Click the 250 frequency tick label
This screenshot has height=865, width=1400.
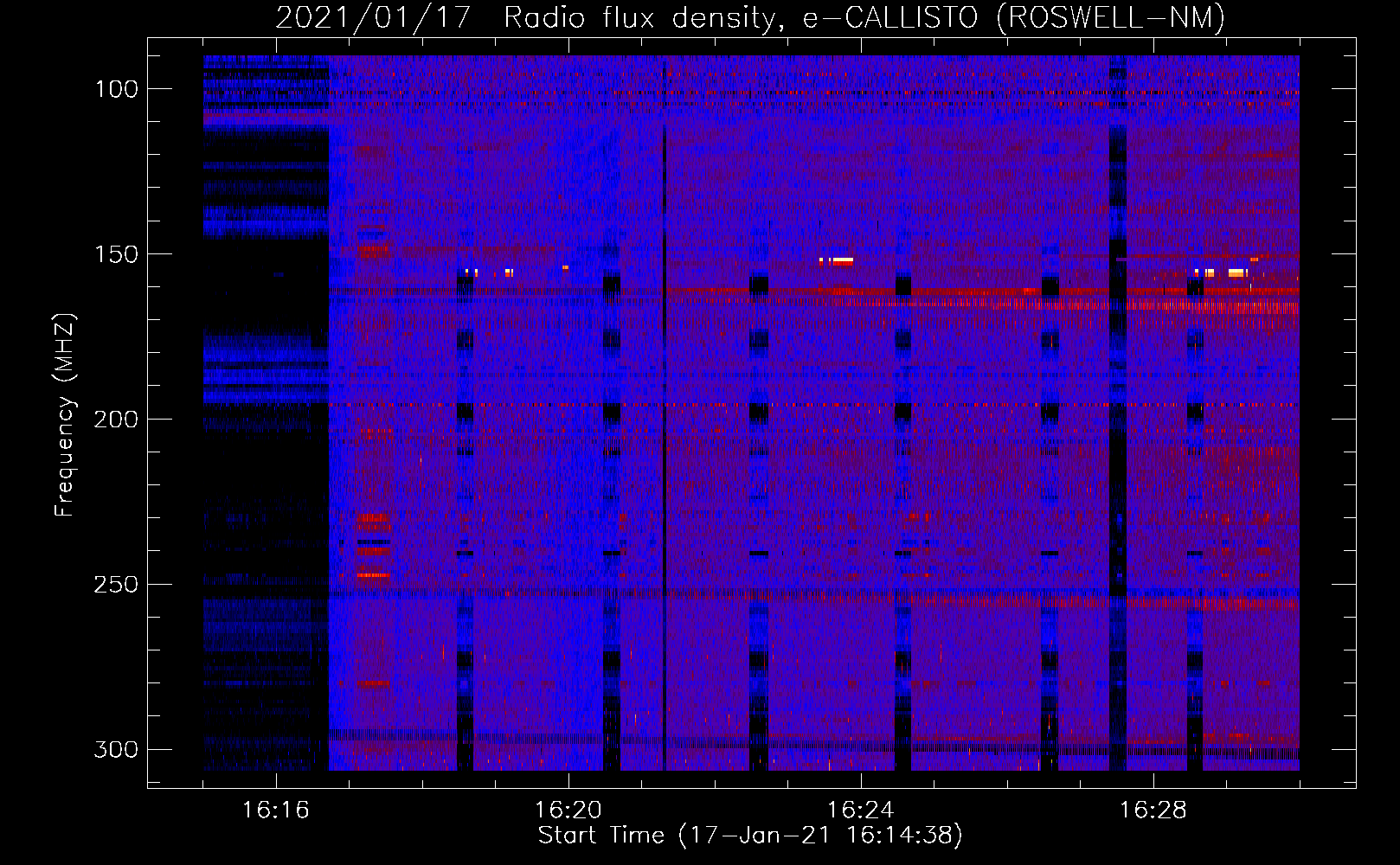pyautogui.click(x=117, y=585)
